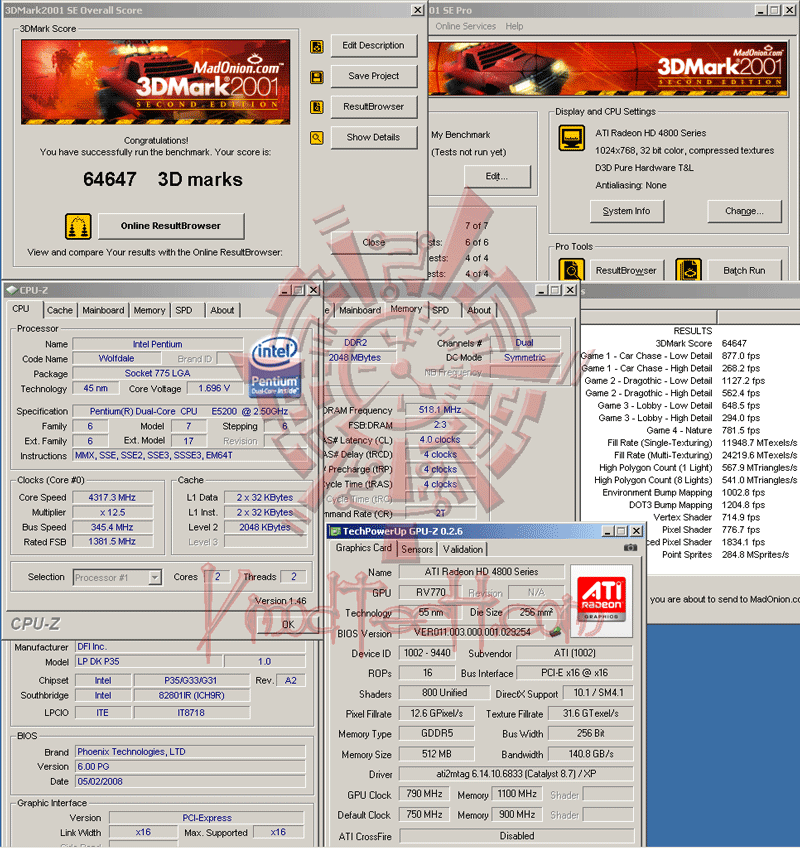Click the Change... button in Display settings
This screenshot has width=800, height=848.
point(744,211)
